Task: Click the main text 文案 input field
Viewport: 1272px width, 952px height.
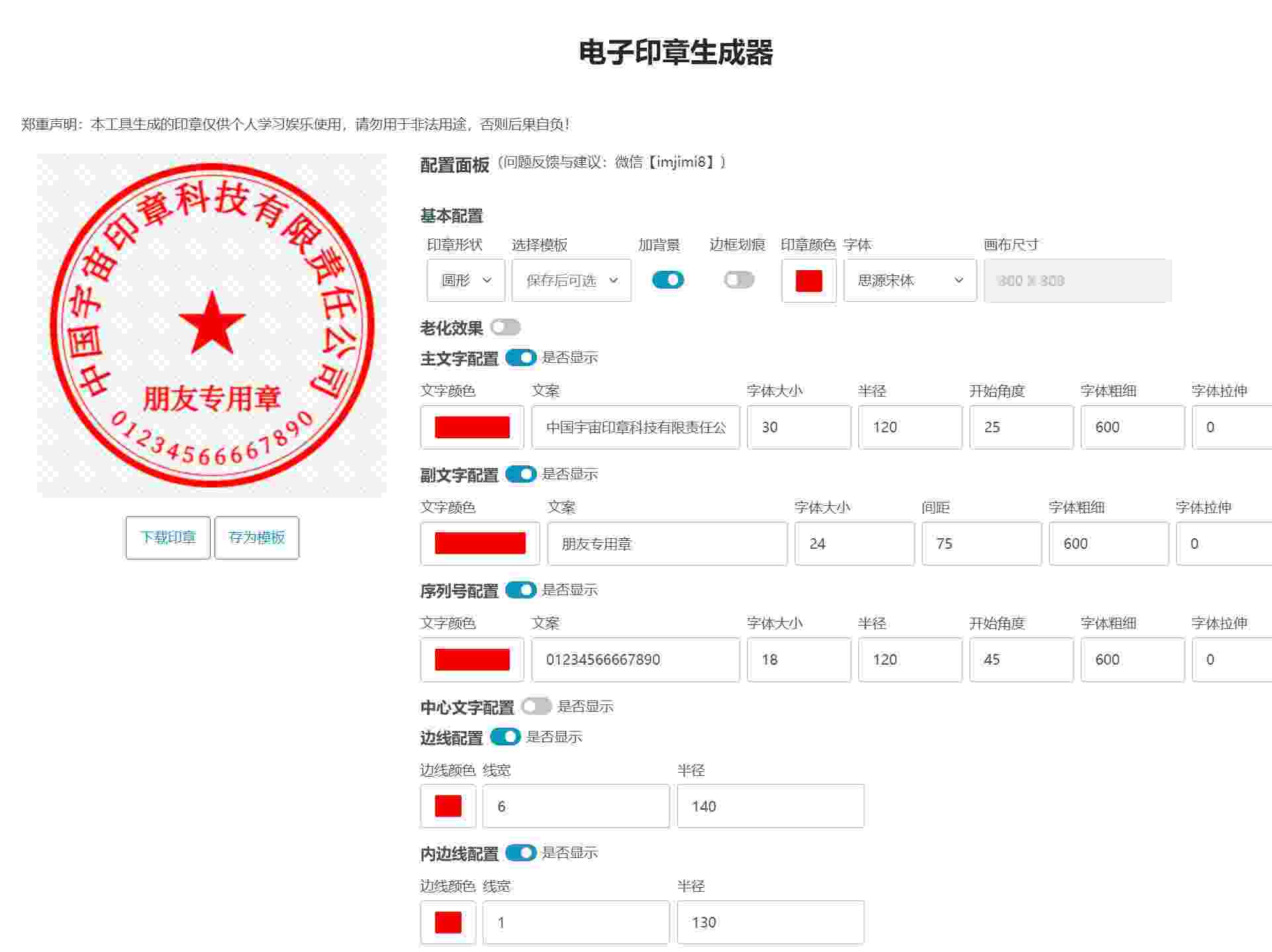Action: (x=635, y=427)
